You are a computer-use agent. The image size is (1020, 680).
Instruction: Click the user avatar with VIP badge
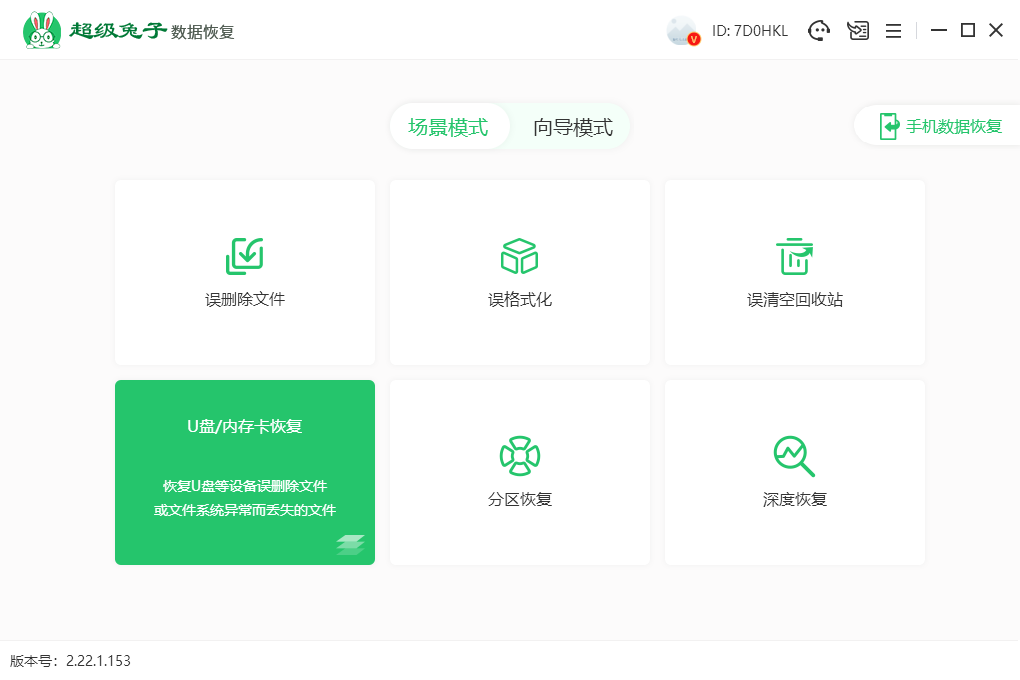[682, 31]
